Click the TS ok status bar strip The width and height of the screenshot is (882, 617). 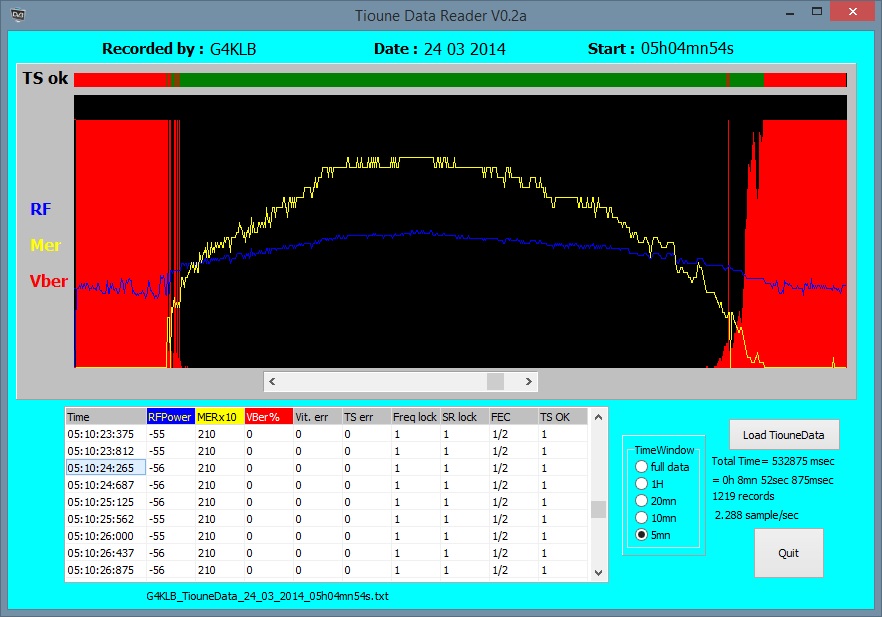point(460,80)
